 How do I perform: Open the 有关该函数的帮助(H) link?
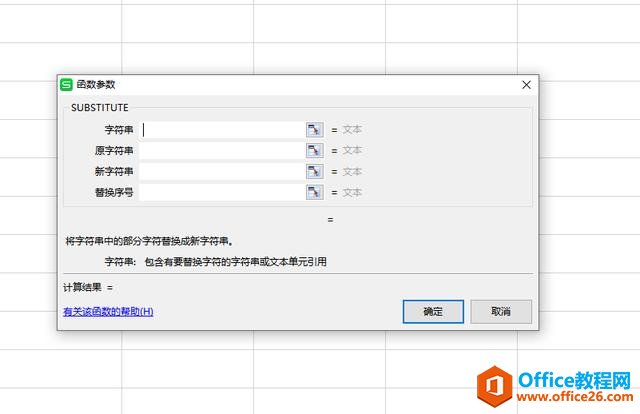108,312
